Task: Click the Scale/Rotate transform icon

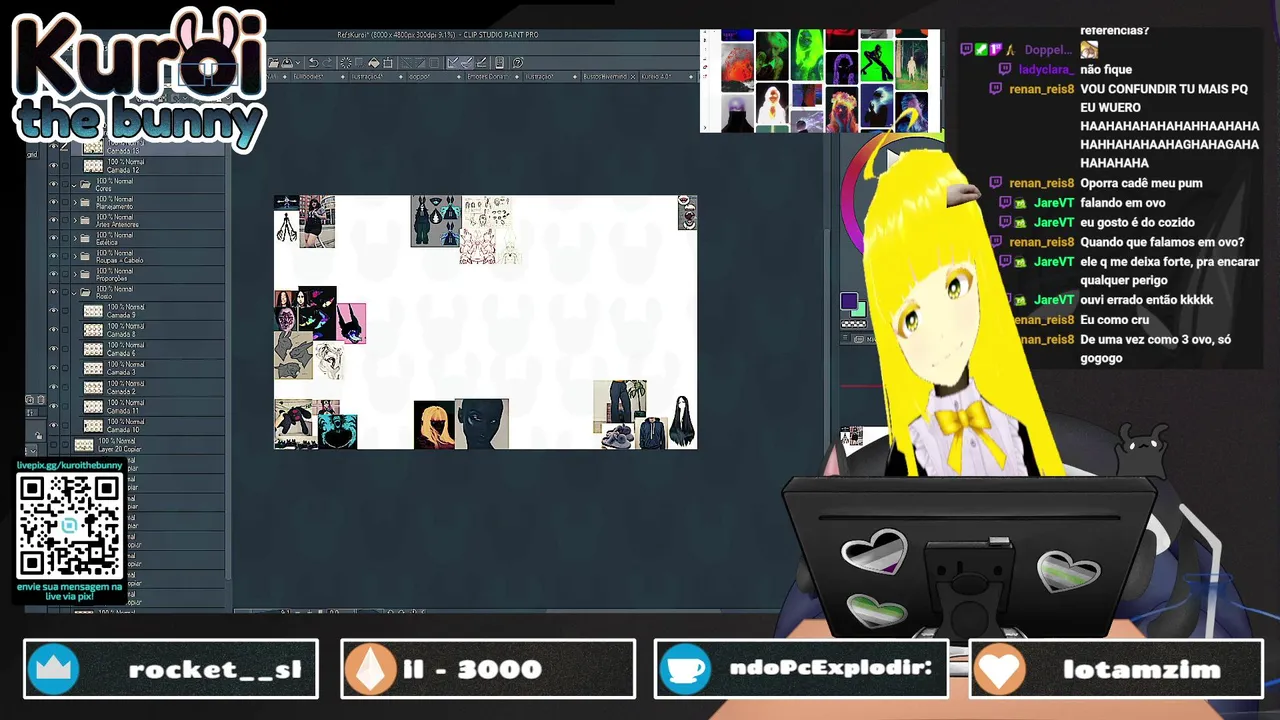Action: (388, 63)
